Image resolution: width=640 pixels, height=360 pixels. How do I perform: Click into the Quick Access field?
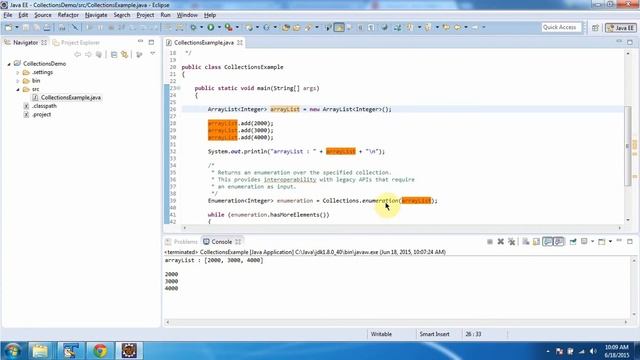(561, 27)
